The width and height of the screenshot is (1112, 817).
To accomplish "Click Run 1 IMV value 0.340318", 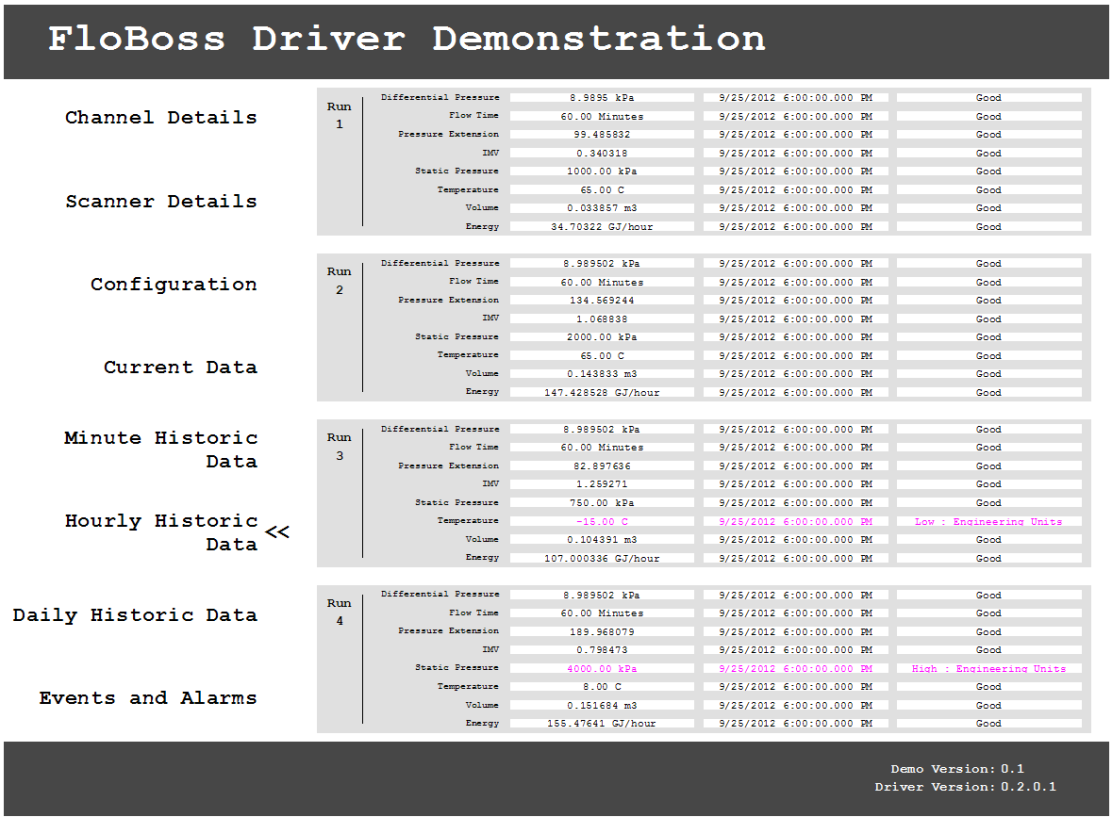I will [x=601, y=153].
